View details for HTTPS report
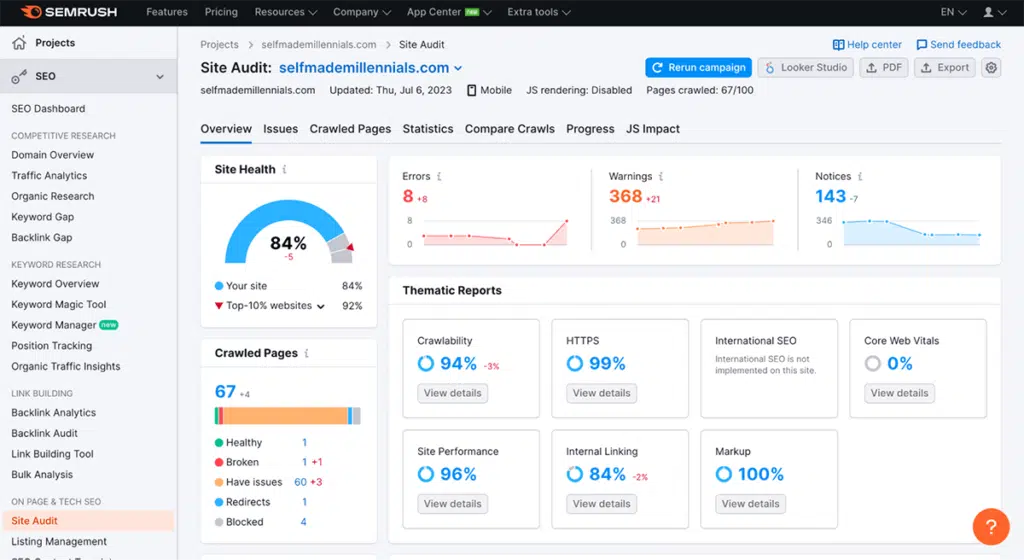The image size is (1024, 560). point(601,393)
